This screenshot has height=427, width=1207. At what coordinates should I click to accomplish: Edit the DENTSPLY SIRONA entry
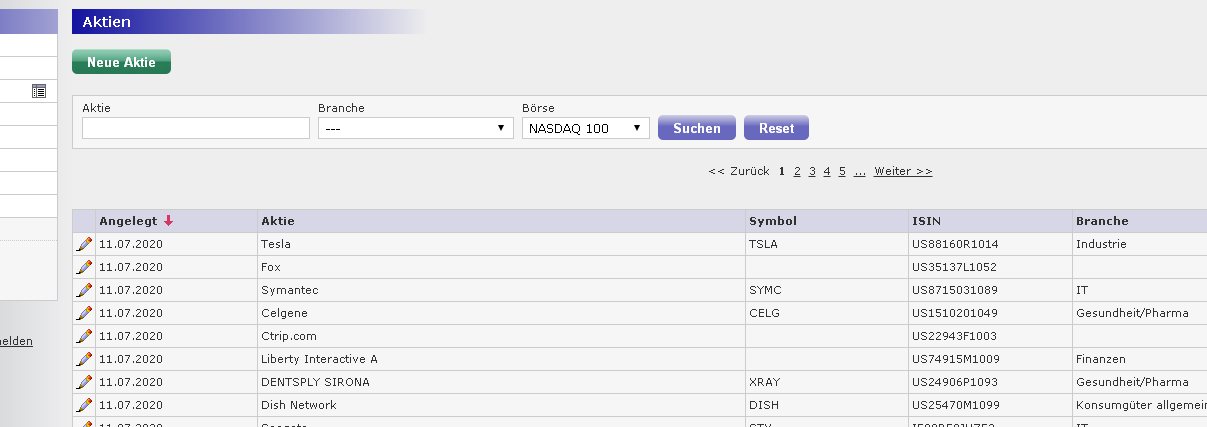coord(84,382)
